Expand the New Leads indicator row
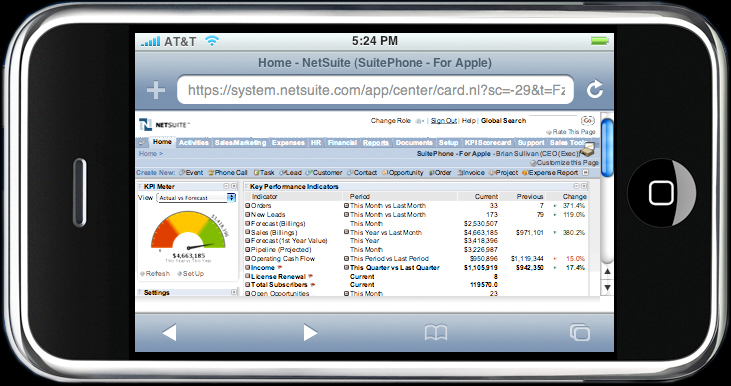Viewport: 731px width, 386px height. pyautogui.click(x=248, y=215)
